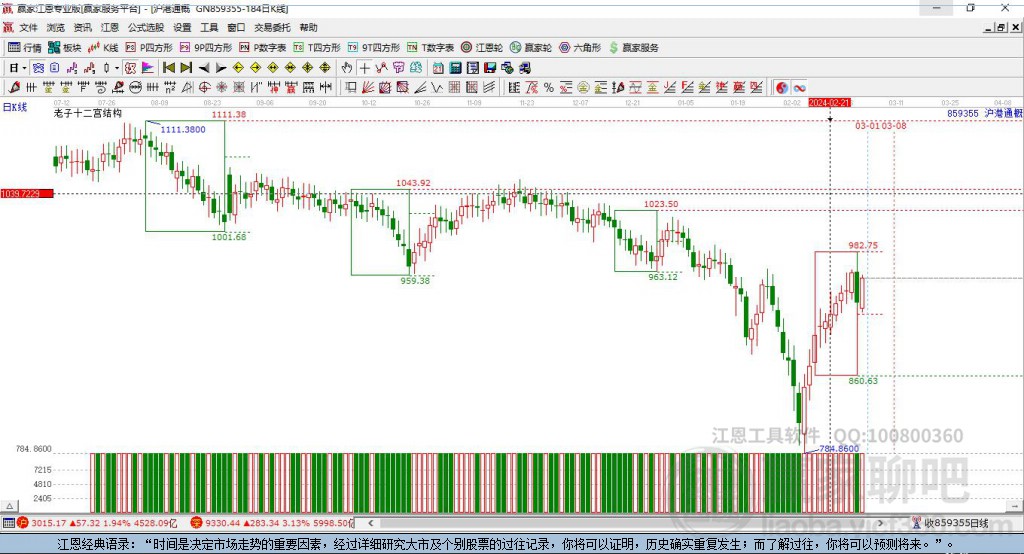Click the Shenzhen index 9330.44 status
The width and height of the screenshot is (1024, 554).
point(272,523)
